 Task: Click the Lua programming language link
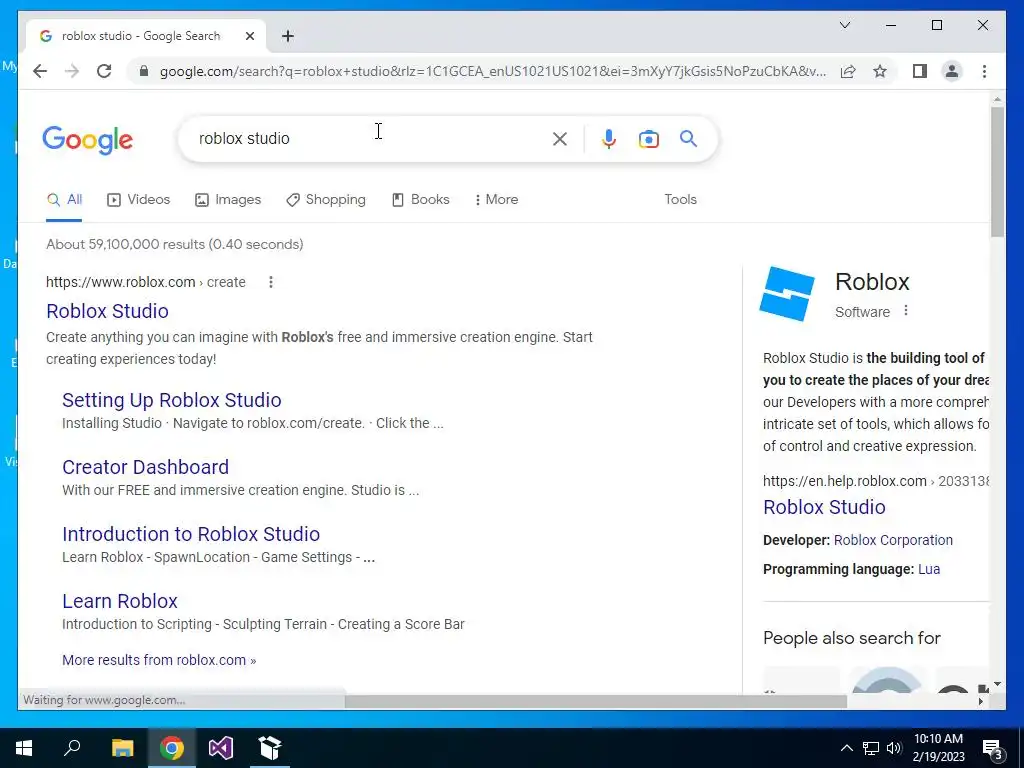coord(929,569)
